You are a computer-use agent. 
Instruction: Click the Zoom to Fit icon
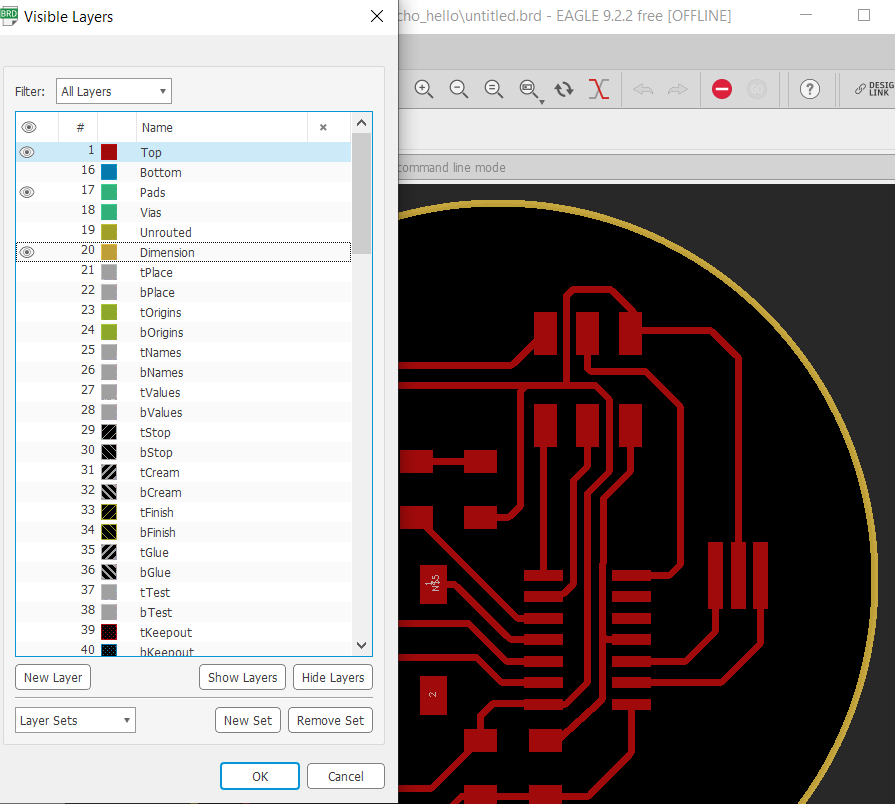click(x=494, y=89)
